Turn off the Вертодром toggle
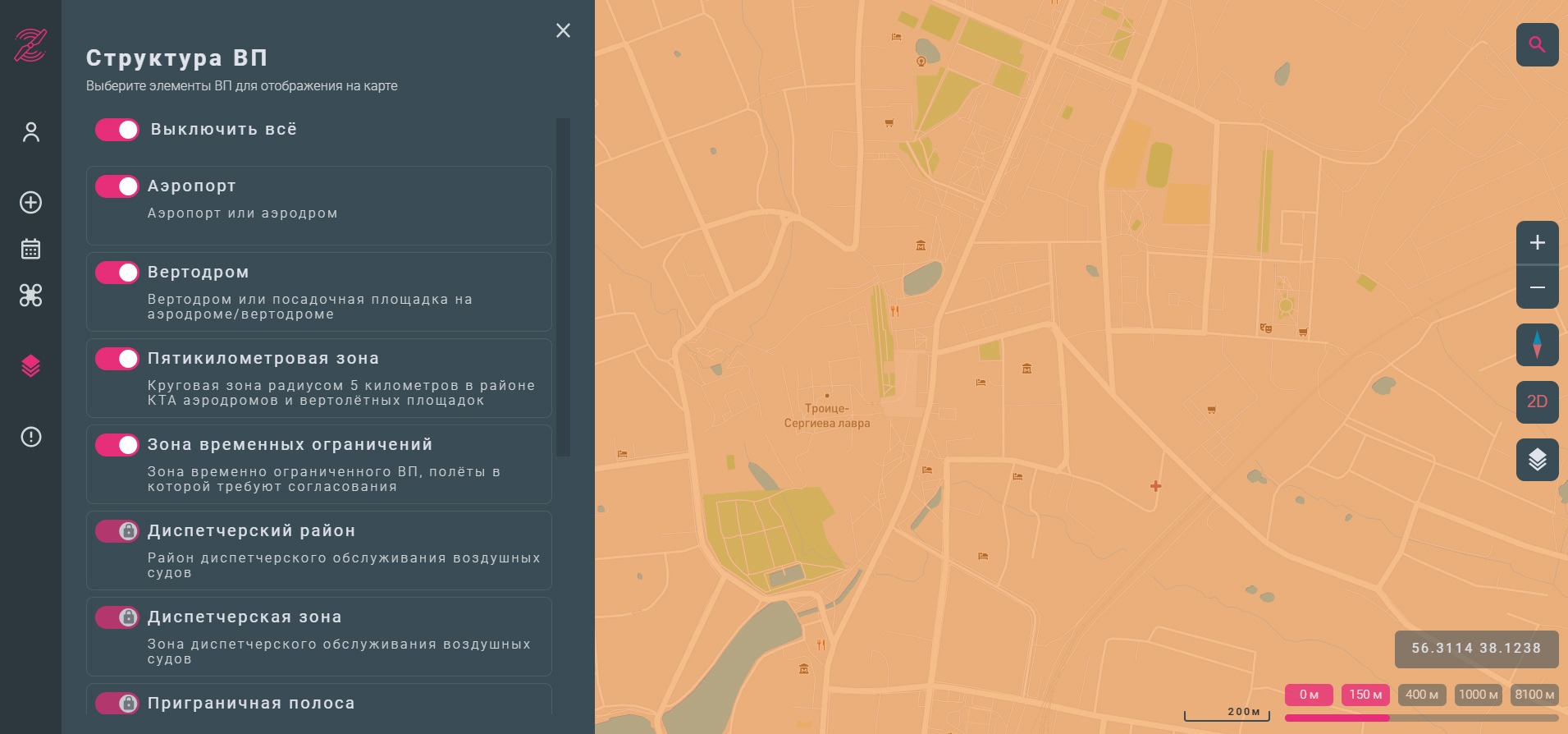This screenshot has height=734, width=1568. [x=117, y=273]
